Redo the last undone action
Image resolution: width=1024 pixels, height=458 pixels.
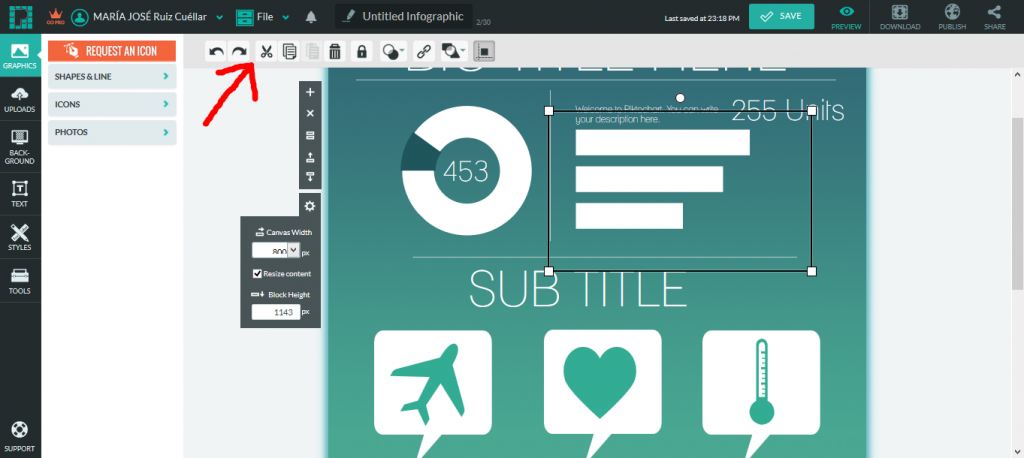click(x=239, y=51)
